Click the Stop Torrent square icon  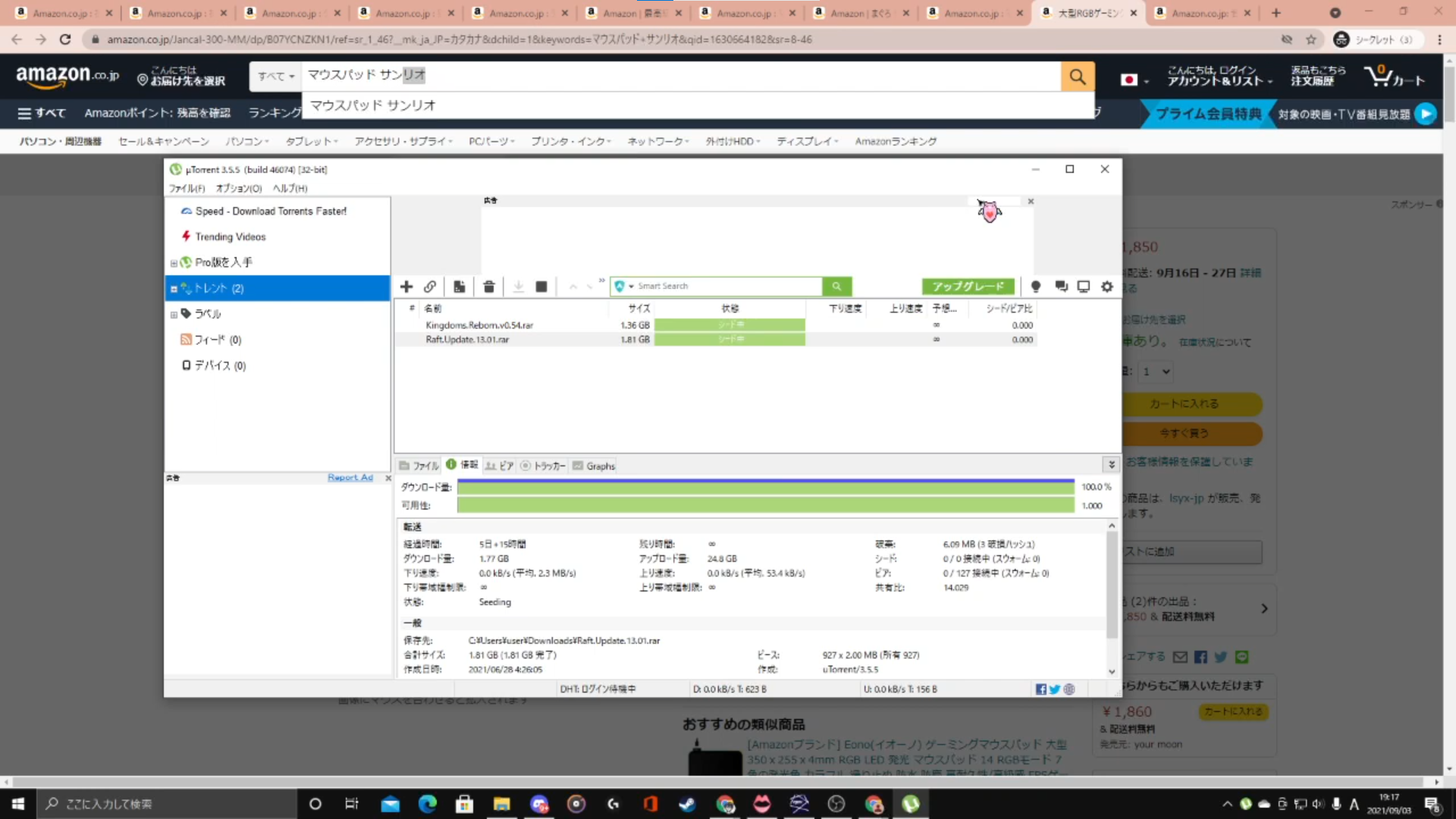tap(541, 287)
